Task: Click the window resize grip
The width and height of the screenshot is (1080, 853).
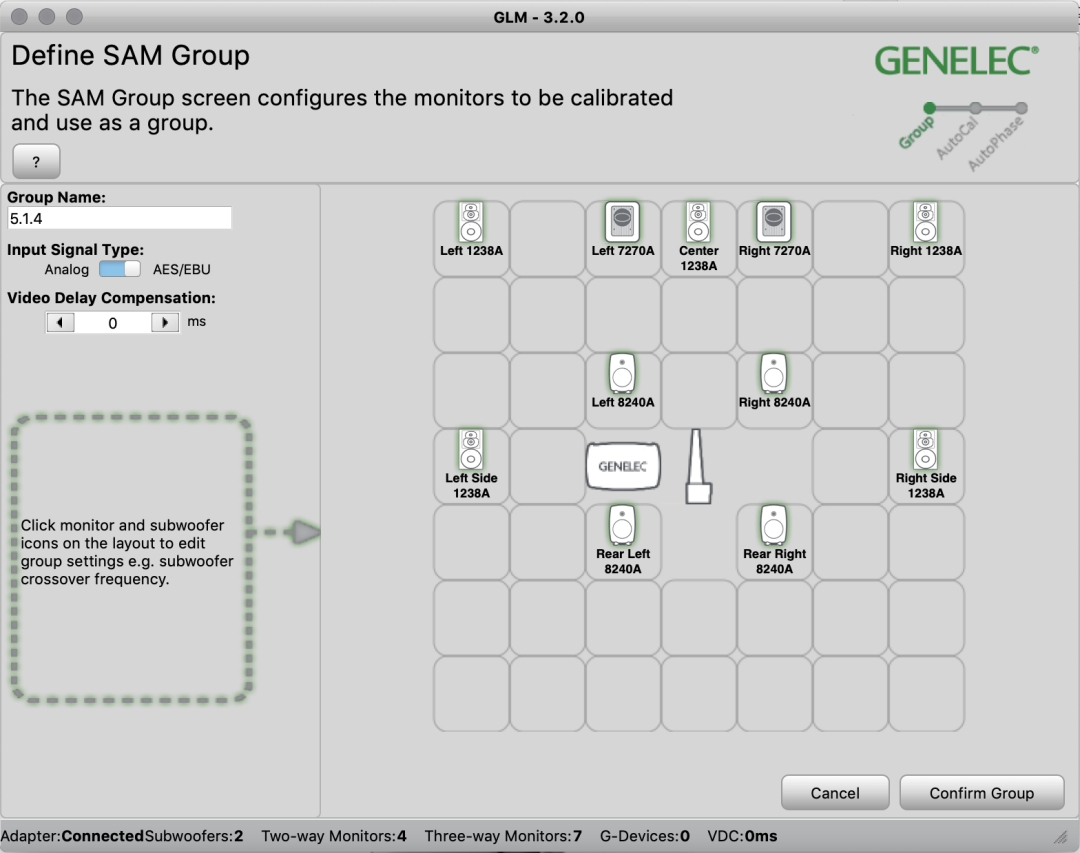Action: click(x=1061, y=837)
